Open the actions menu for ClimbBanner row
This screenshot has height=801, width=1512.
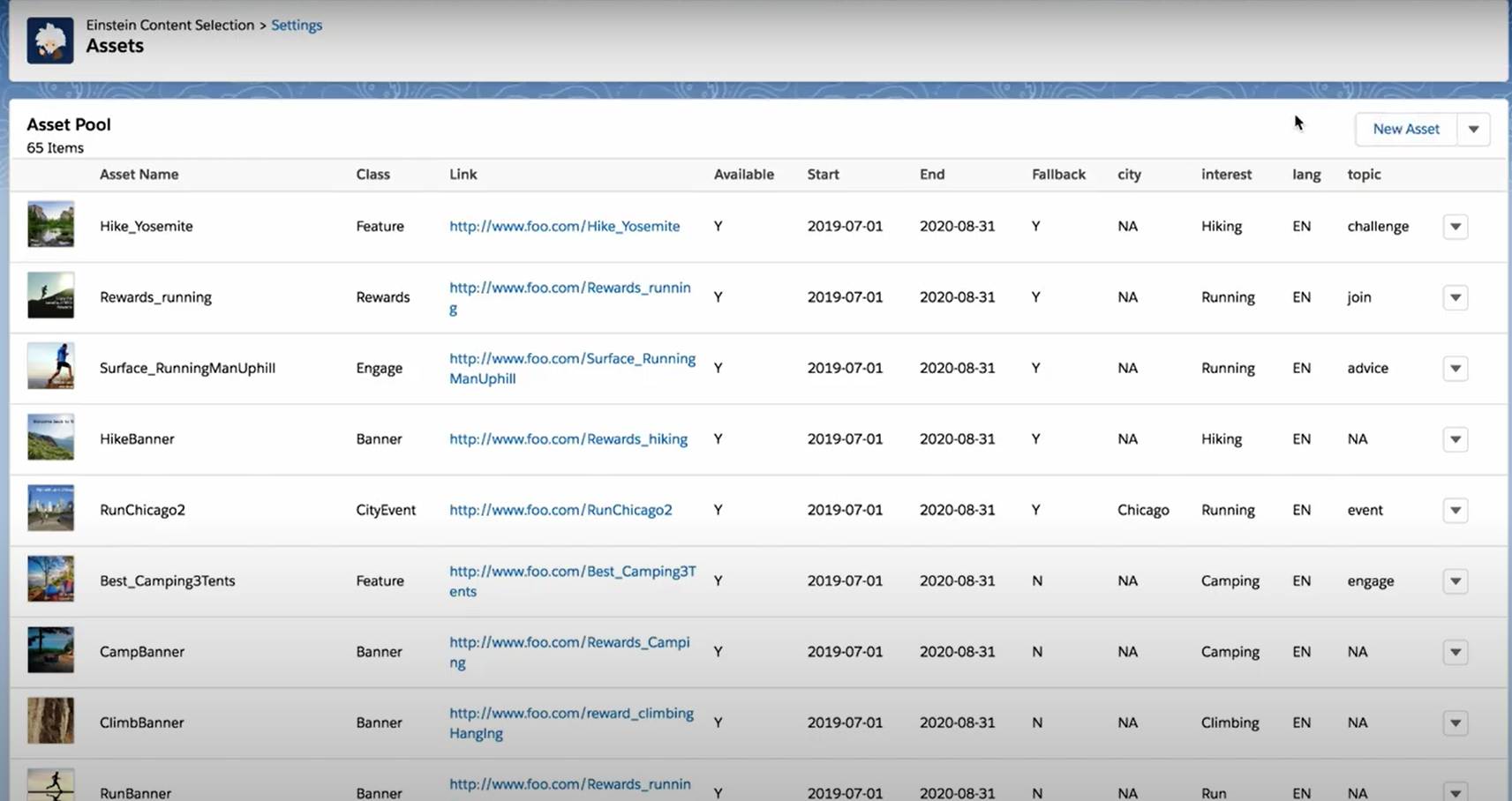pos(1455,722)
